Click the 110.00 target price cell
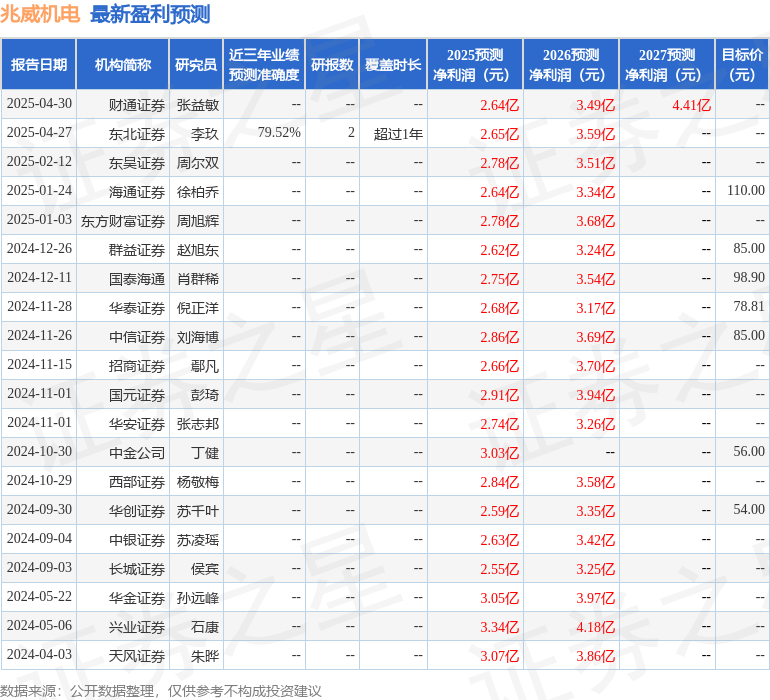This screenshot has height=700, width=770. [x=745, y=191]
